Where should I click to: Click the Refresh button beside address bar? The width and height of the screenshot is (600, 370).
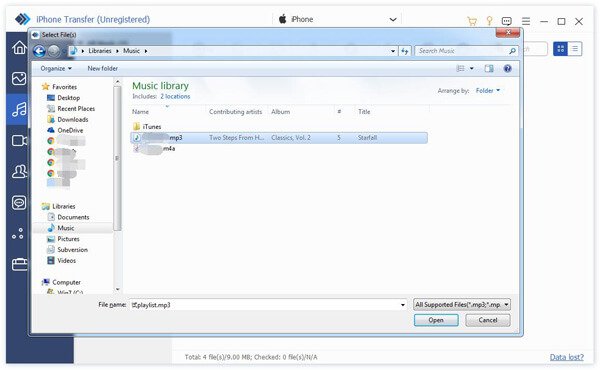pyautogui.click(x=405, y=51)
